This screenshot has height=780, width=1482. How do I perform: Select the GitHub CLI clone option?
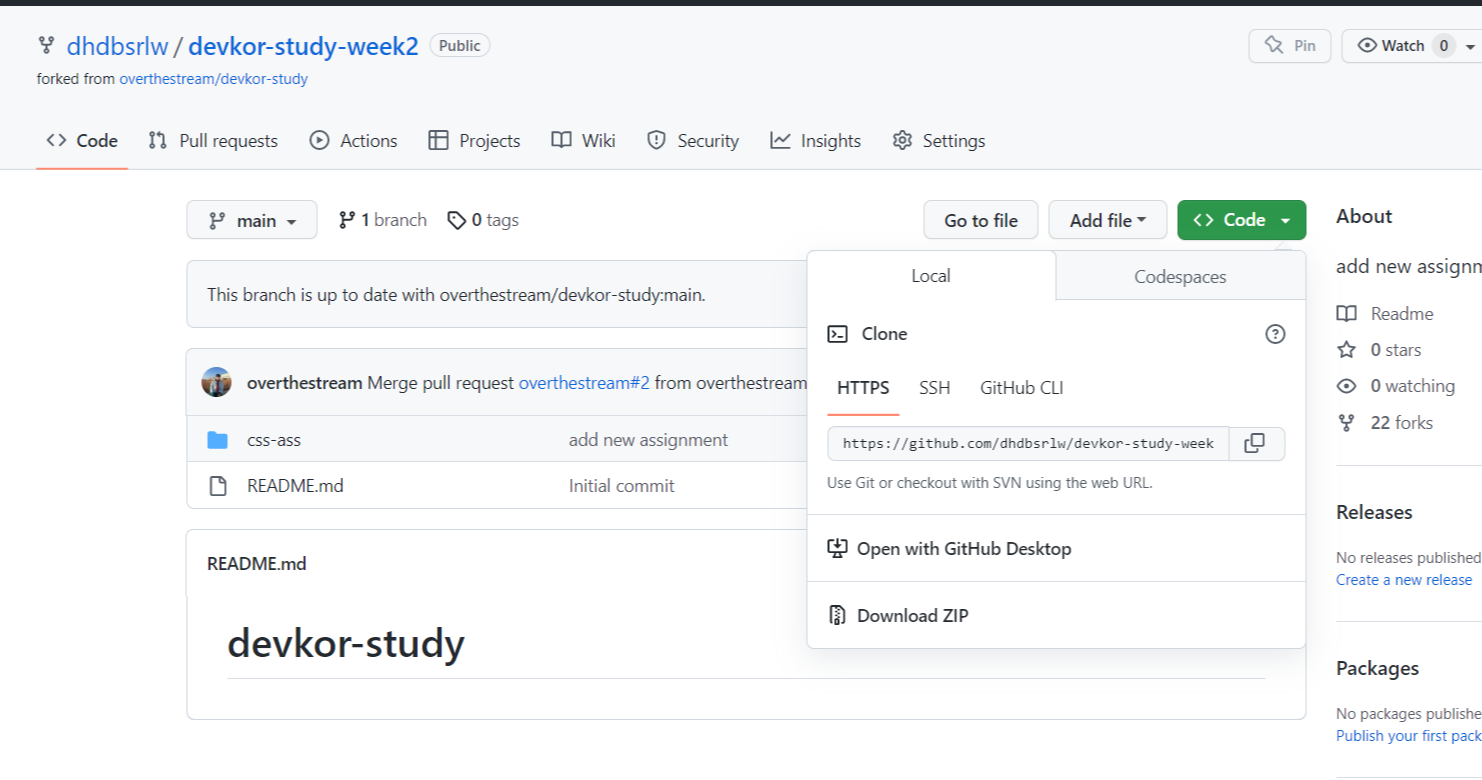[1022, 388]
